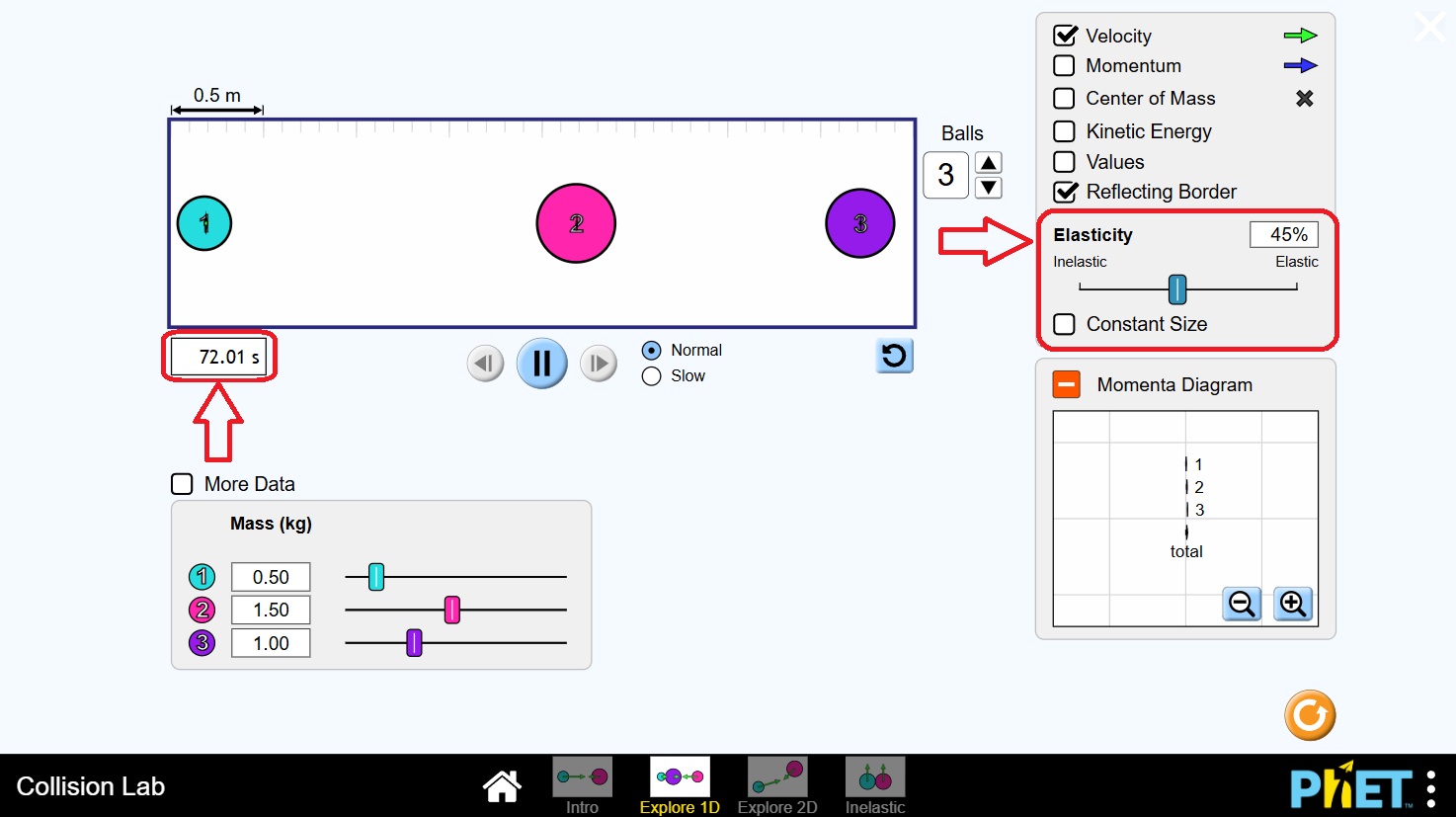Switch to the Inelastic screen tab
Screen dimensions: 1456x817
coord(875,786)
